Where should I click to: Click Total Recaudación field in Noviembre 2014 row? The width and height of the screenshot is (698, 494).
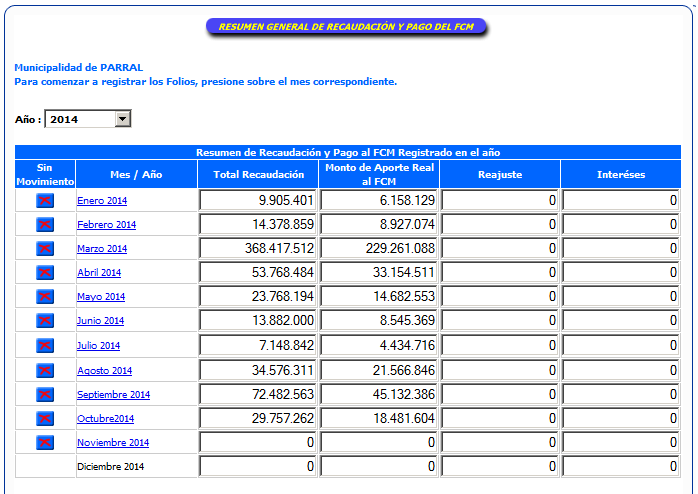pyautogui.click(x=258, y=443)
